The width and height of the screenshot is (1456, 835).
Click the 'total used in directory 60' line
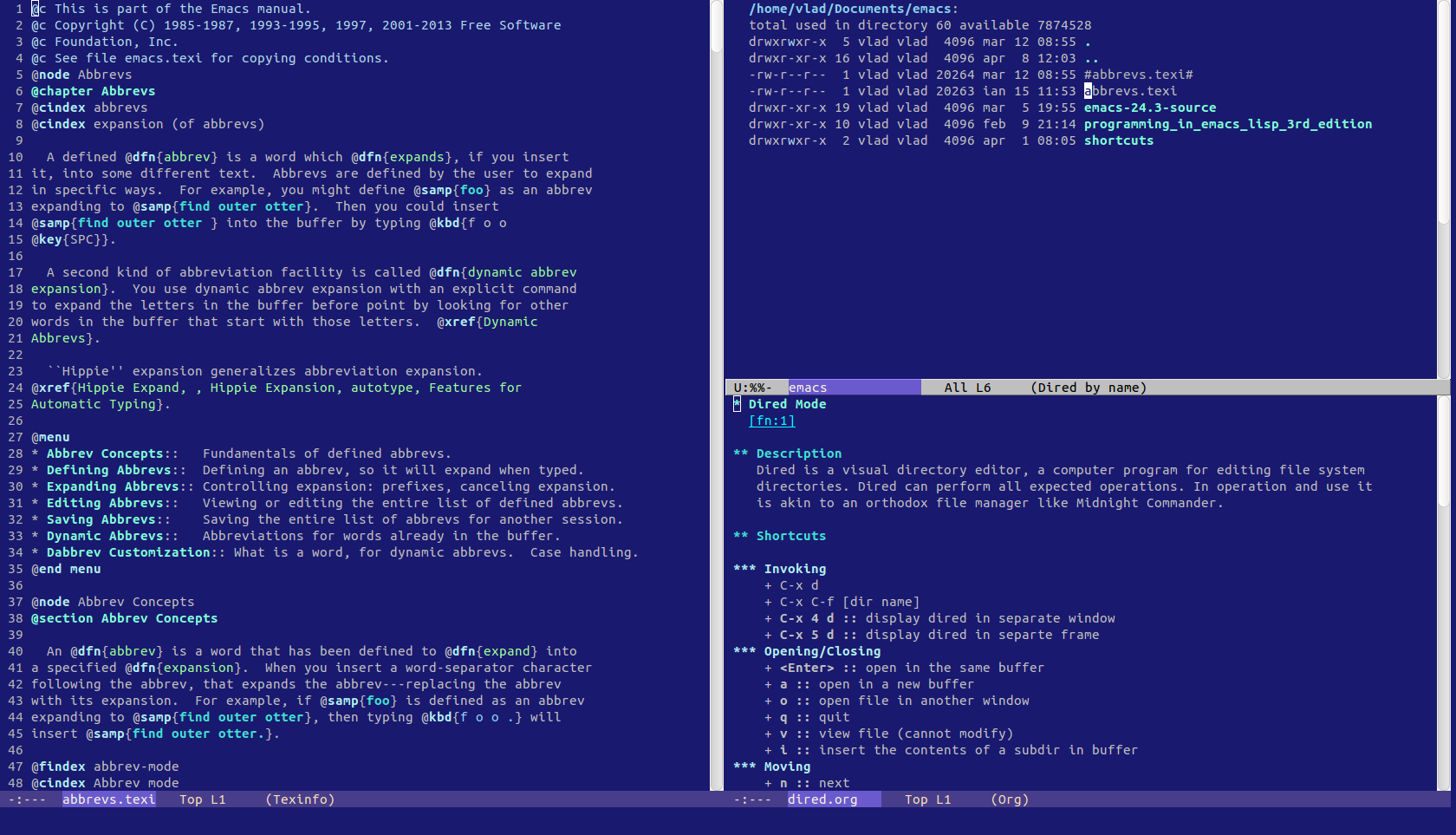pyautogui.click(x=920, y=25)
